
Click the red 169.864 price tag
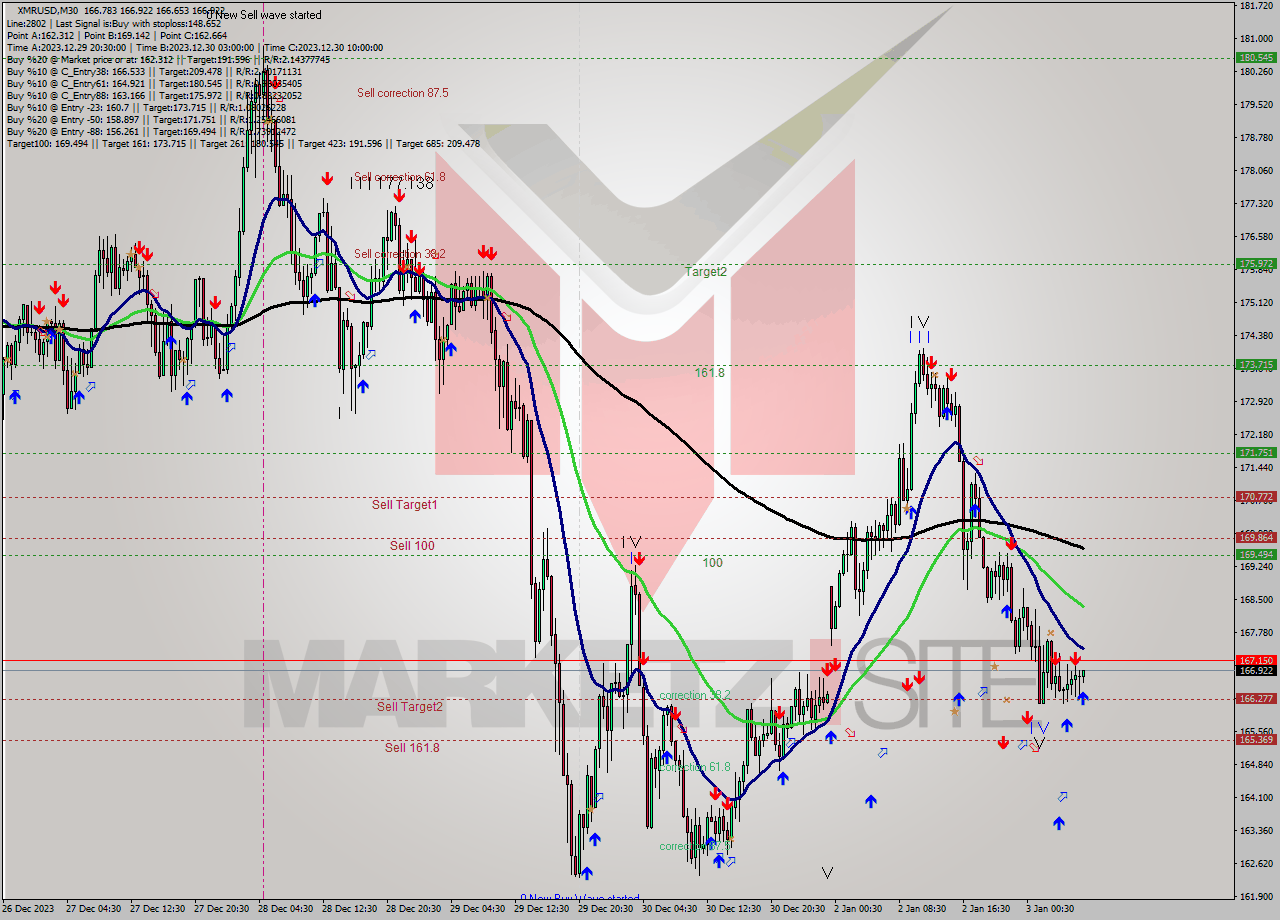pos(1256,538)
